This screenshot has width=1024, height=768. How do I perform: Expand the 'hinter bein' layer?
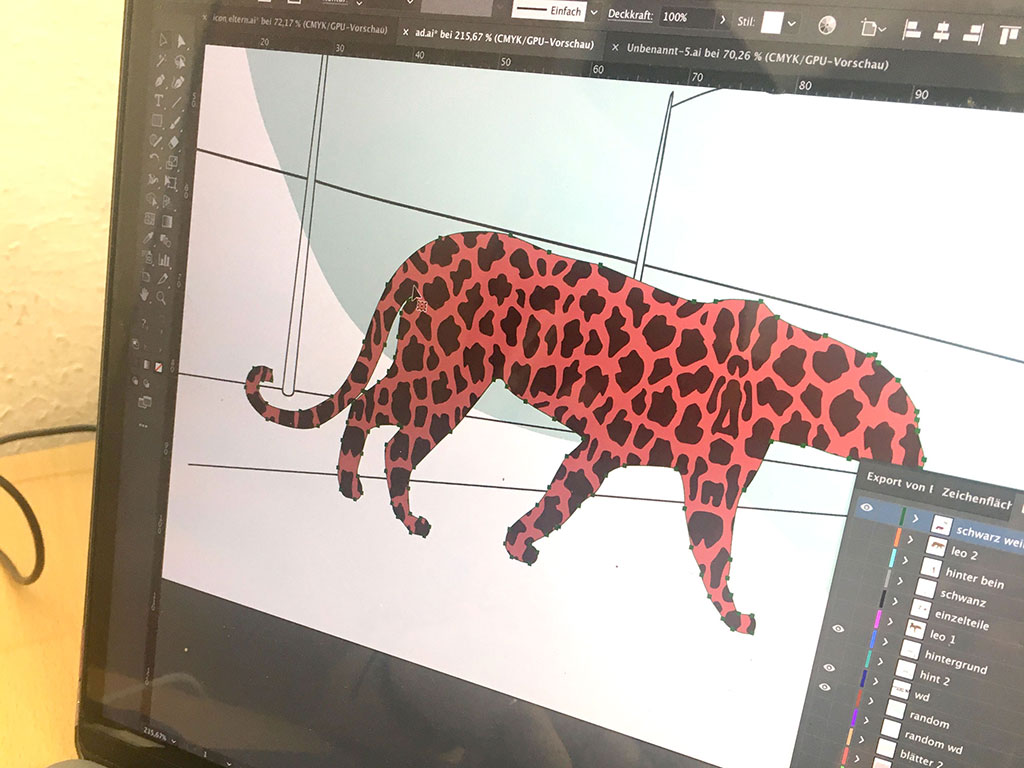[905, 560]
